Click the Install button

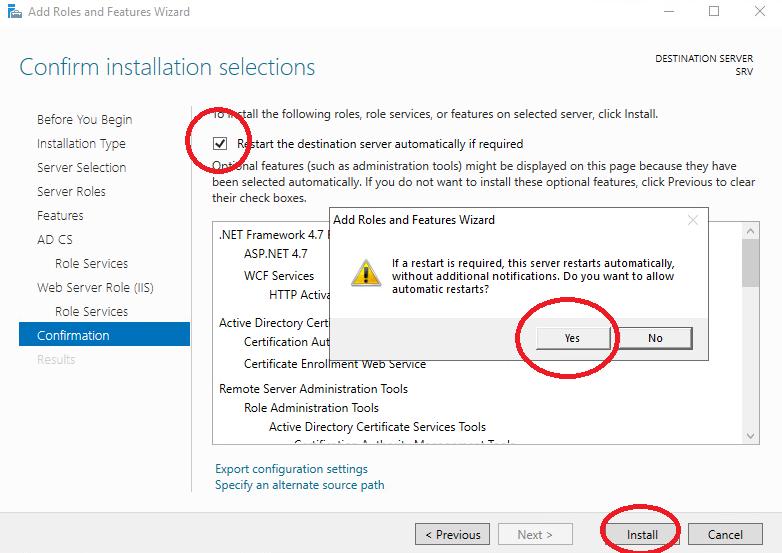point(642,535)
